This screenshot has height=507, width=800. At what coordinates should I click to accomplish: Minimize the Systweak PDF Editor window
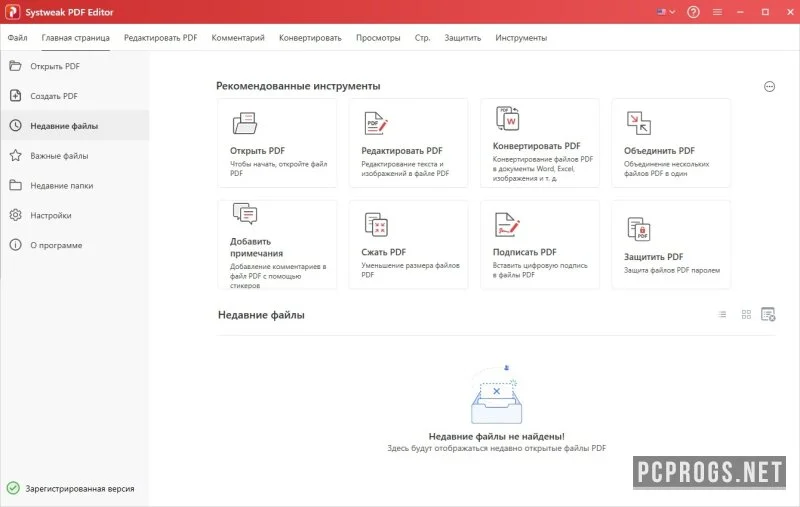[740, 12]
